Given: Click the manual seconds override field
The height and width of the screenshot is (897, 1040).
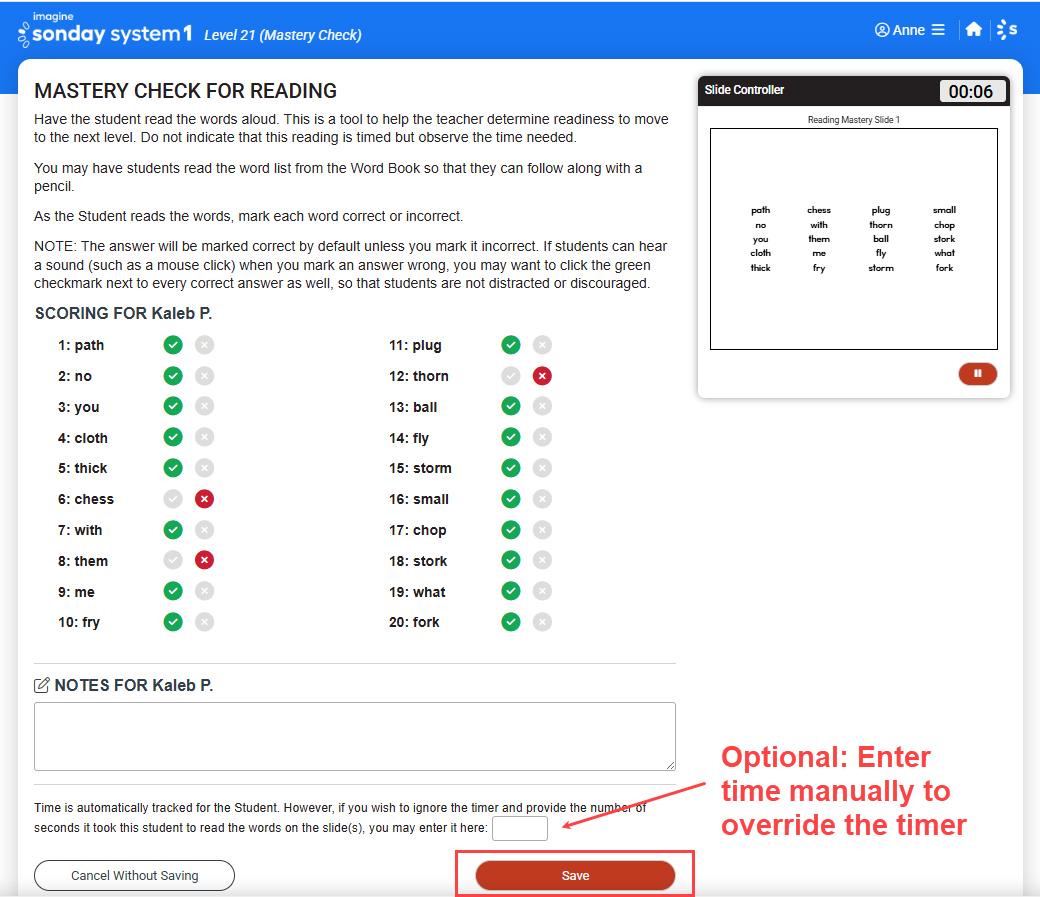Looking at the screenshot, I should tap(519, 828).
